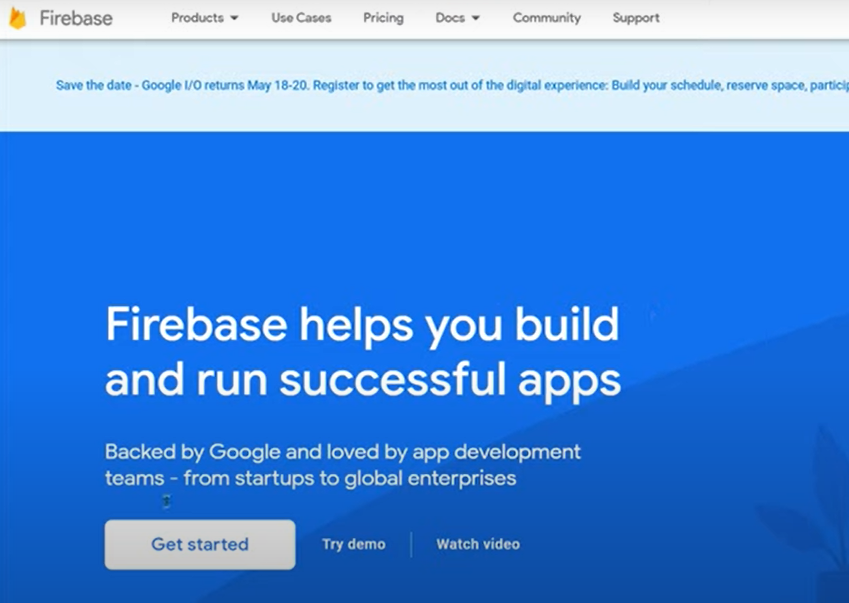
Task: Launch the Try demo link
Action: tap(354, 544)
